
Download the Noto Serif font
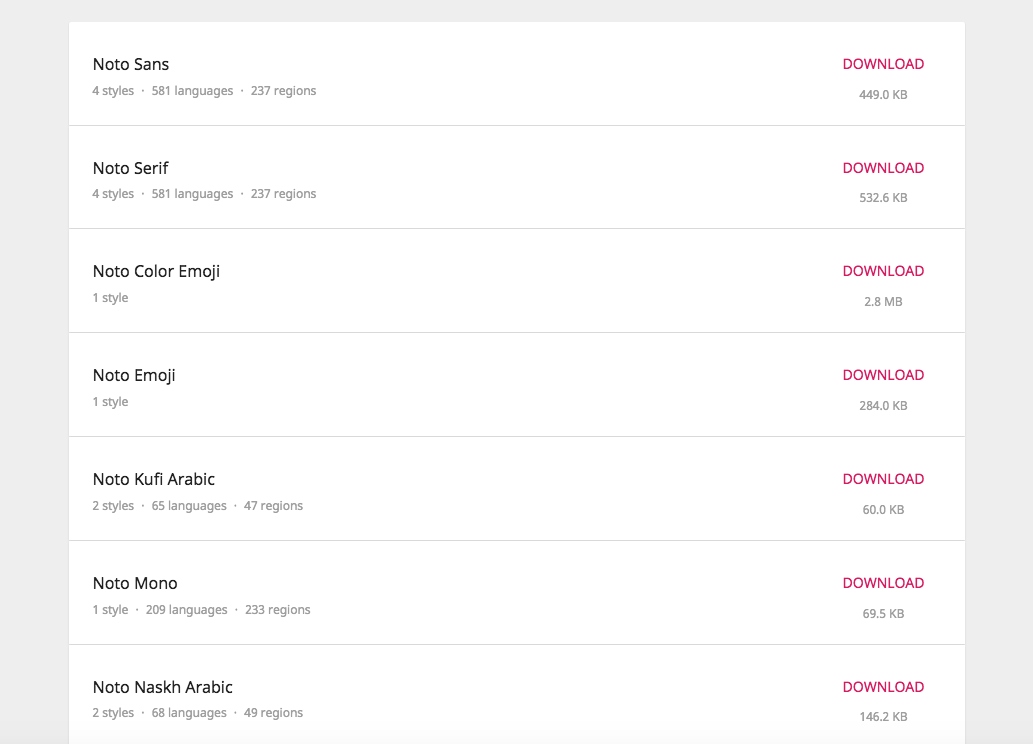(x=883, y=168)
